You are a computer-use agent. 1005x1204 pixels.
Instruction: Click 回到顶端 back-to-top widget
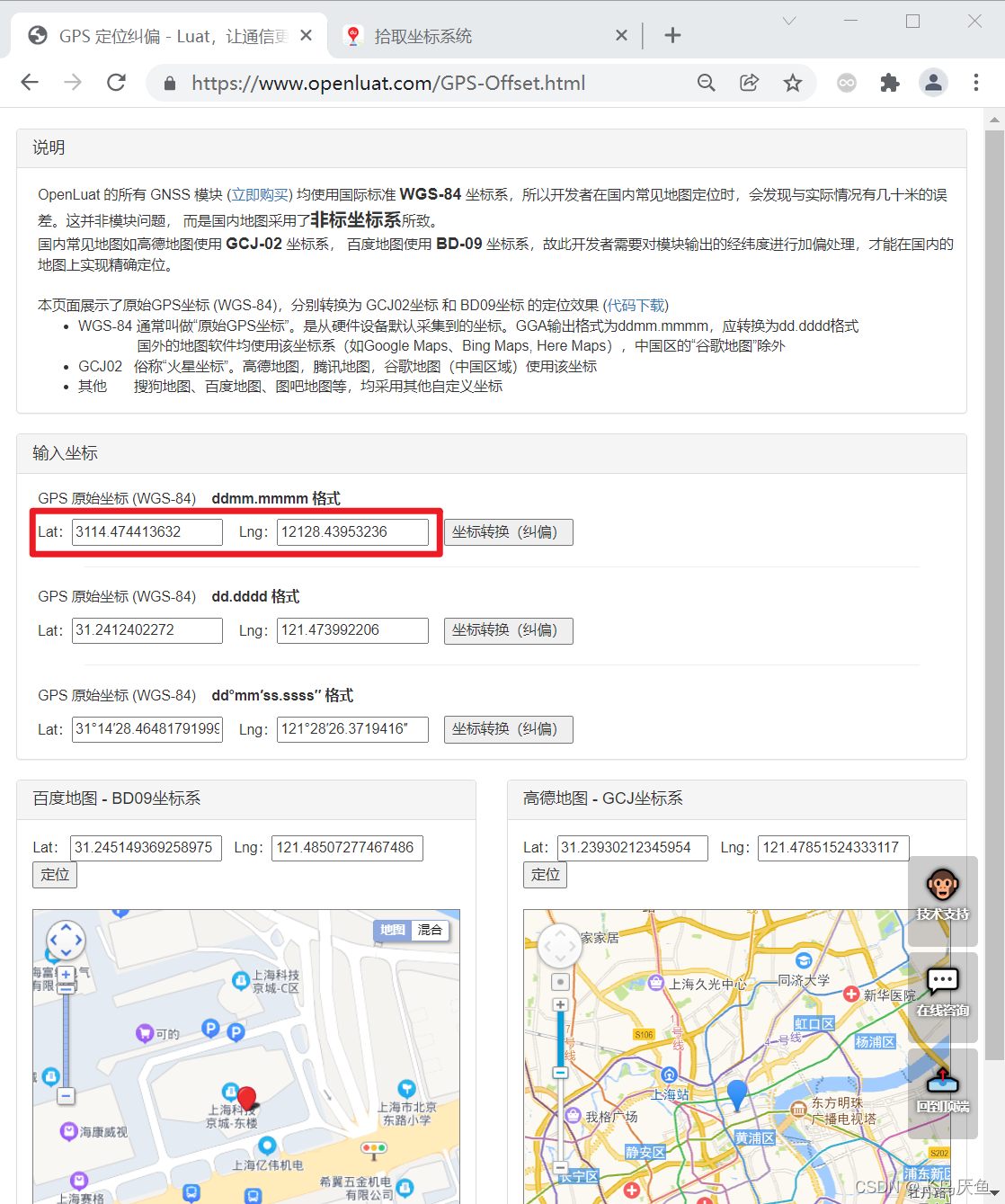(943, 1093)
